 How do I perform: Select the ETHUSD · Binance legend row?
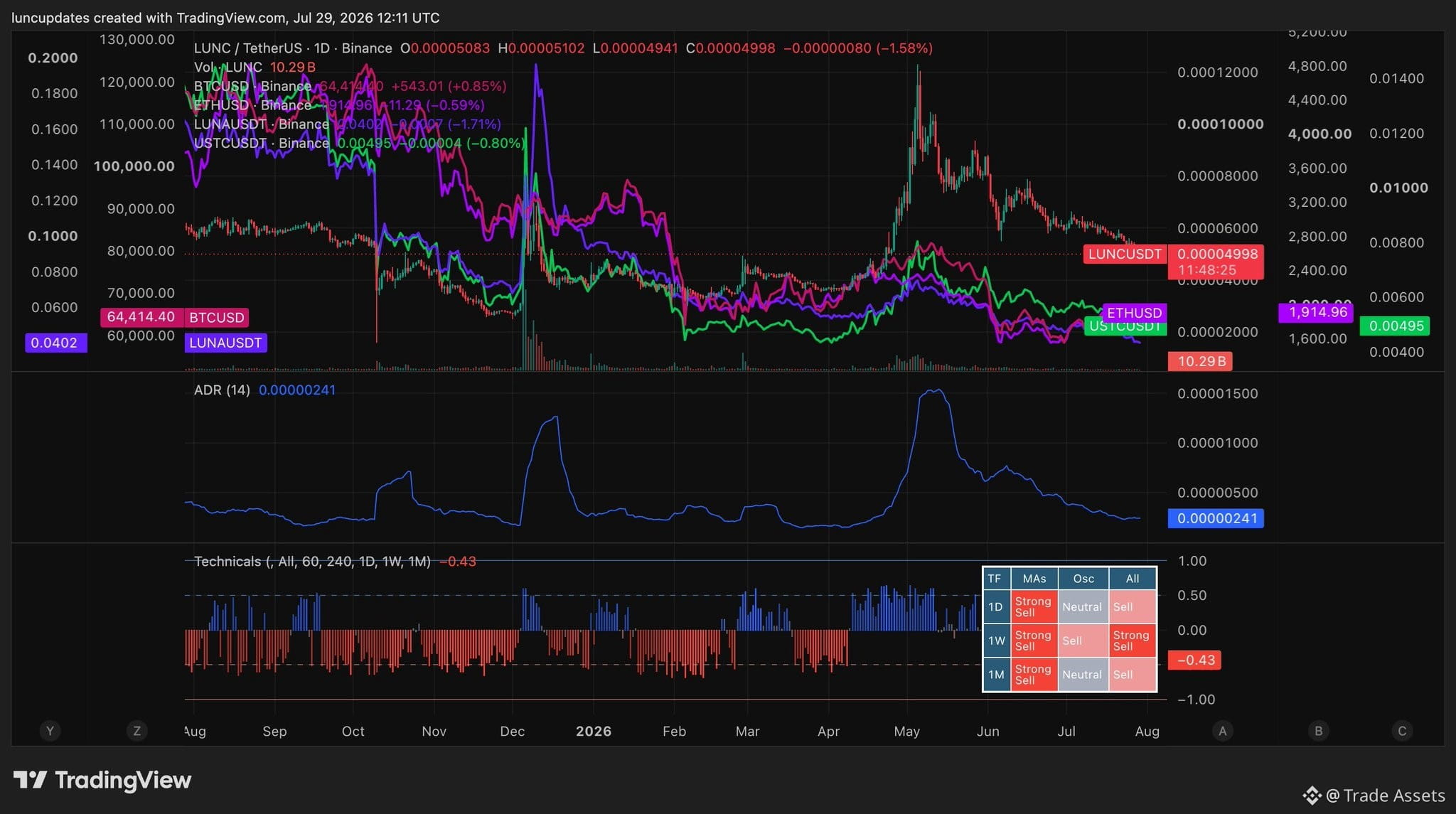(x=339, y=105)
